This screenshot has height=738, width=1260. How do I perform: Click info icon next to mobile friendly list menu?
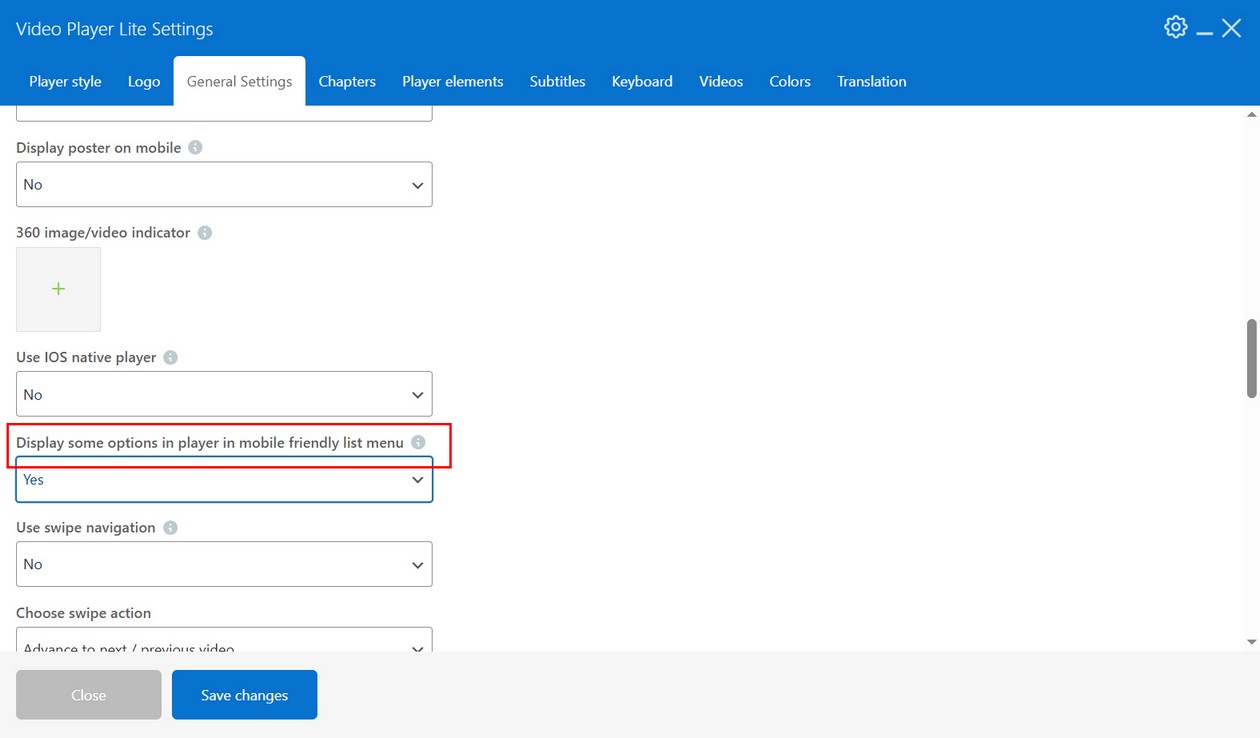coord(418,442)
